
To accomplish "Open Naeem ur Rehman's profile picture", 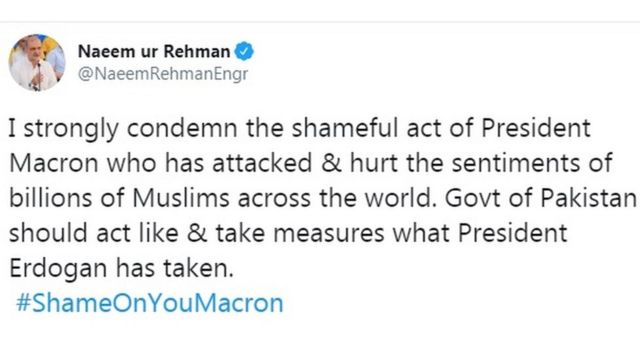I will (x=37, y=62).
